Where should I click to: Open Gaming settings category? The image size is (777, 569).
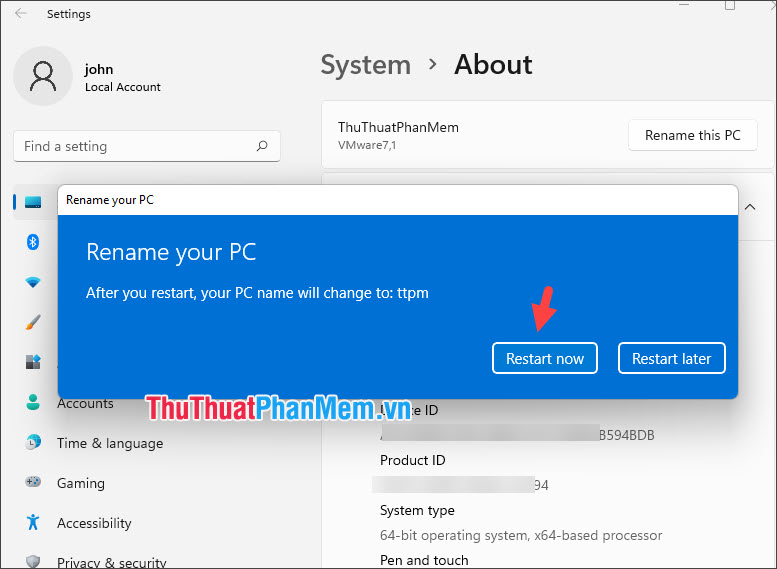[x=81, y=483]
